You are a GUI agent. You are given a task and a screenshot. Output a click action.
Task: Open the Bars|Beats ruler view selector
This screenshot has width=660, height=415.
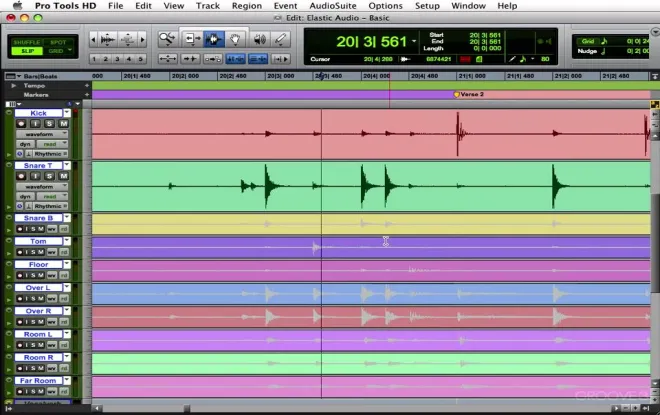(13, 76)
